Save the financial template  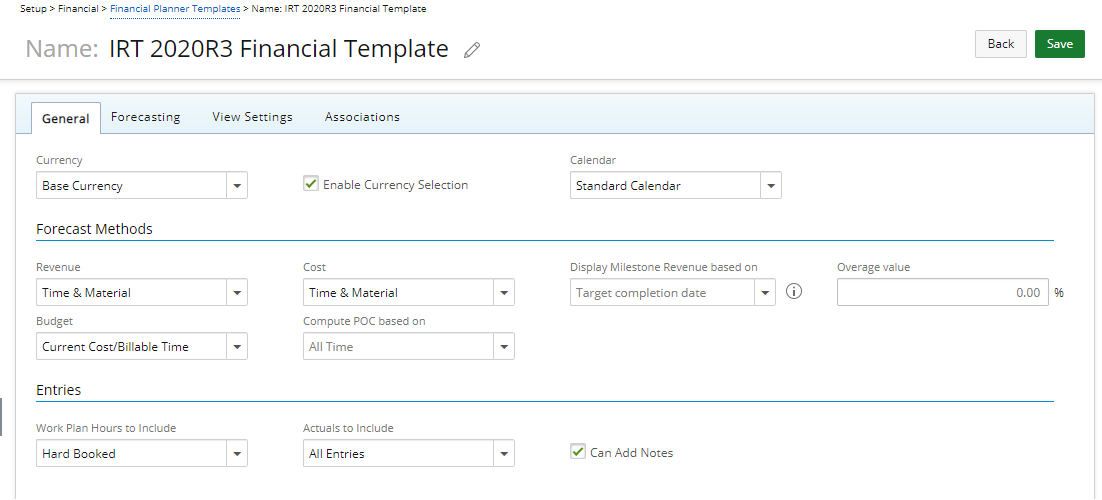tap(1060, 44)
